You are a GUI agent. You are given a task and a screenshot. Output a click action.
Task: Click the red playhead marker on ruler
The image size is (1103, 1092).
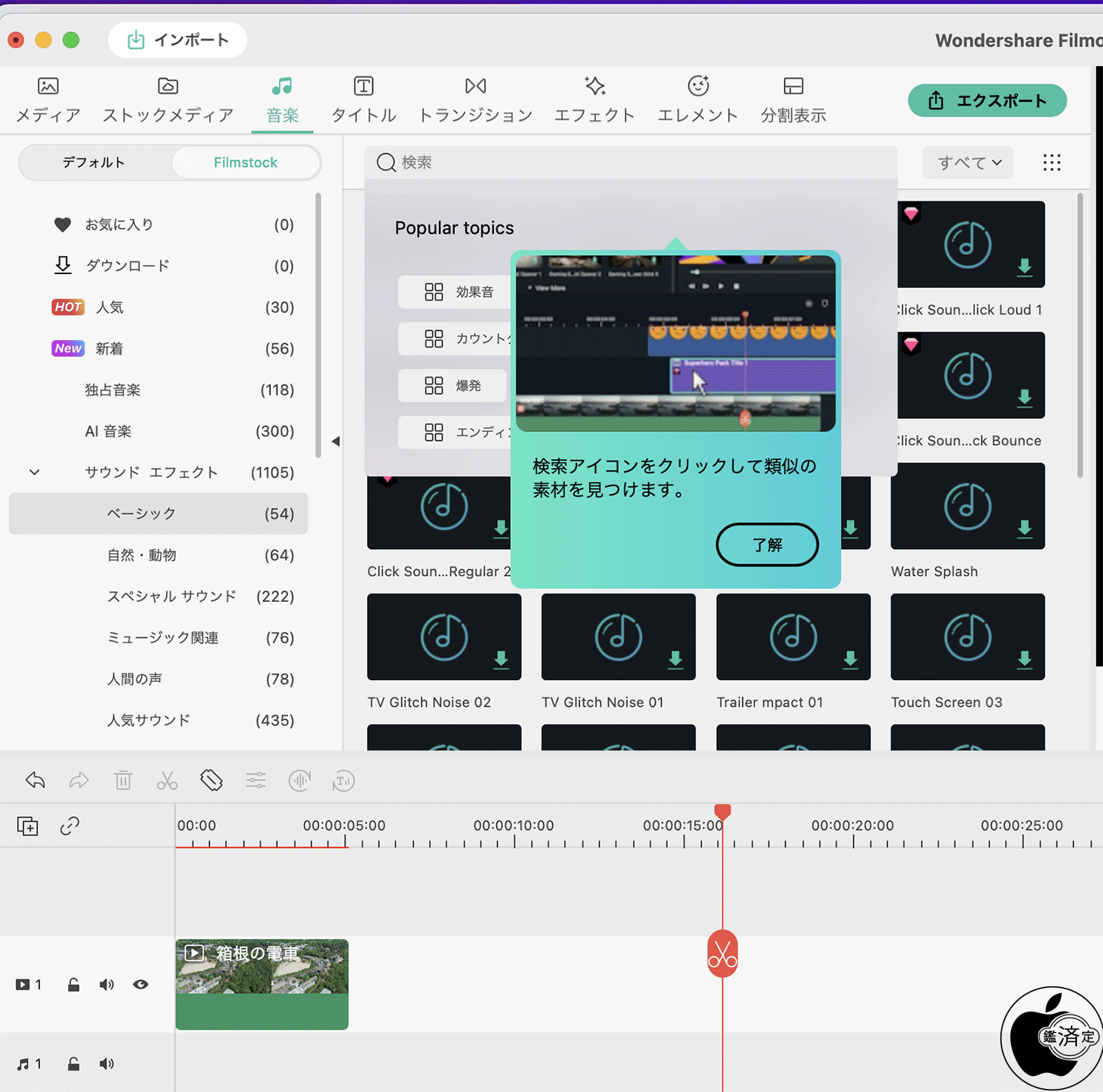point(722,812)
